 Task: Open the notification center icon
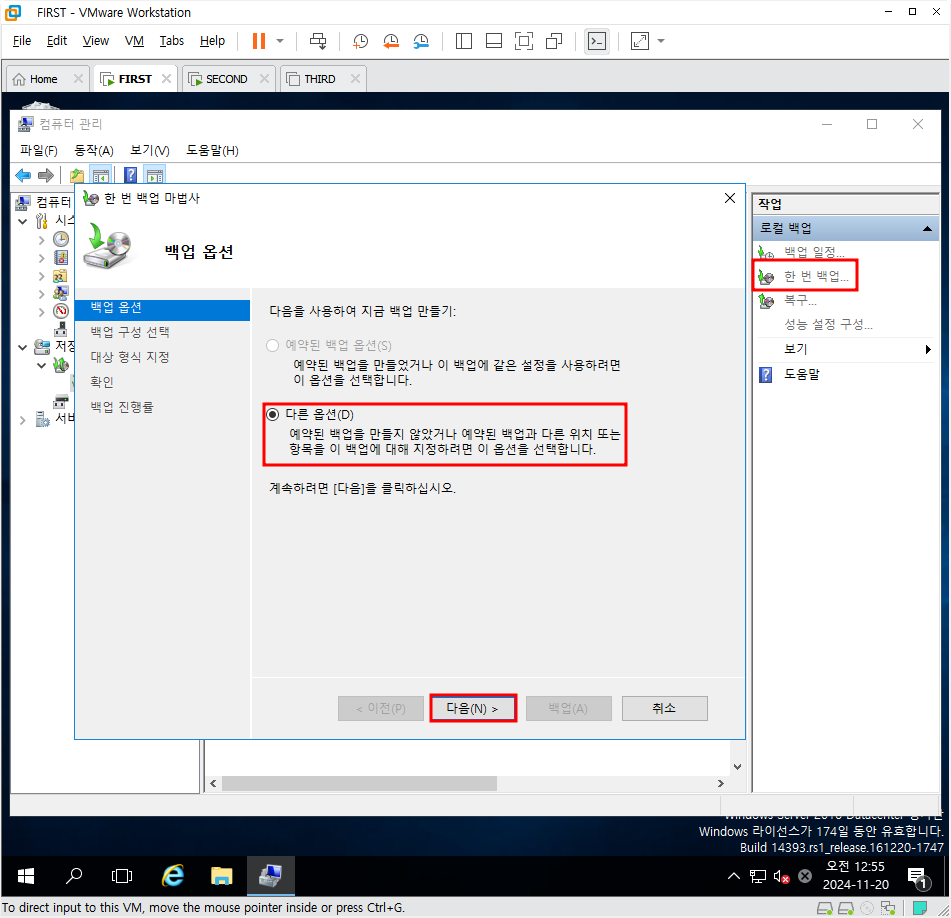917,877
